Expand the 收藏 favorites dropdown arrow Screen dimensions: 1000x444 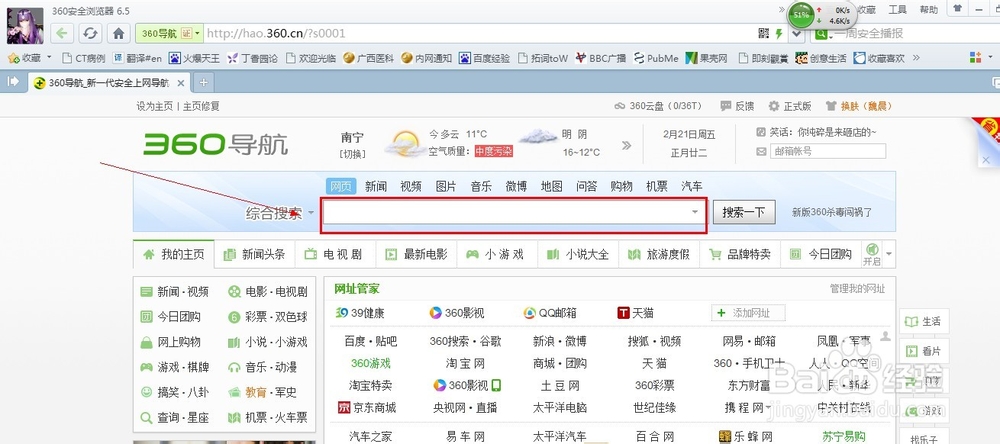coord(49,58)
